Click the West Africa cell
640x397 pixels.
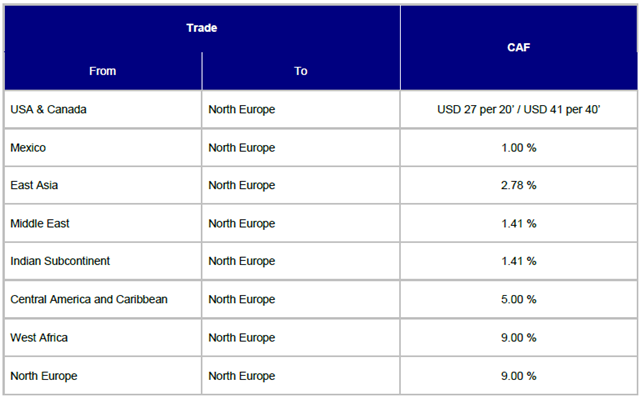103,338
